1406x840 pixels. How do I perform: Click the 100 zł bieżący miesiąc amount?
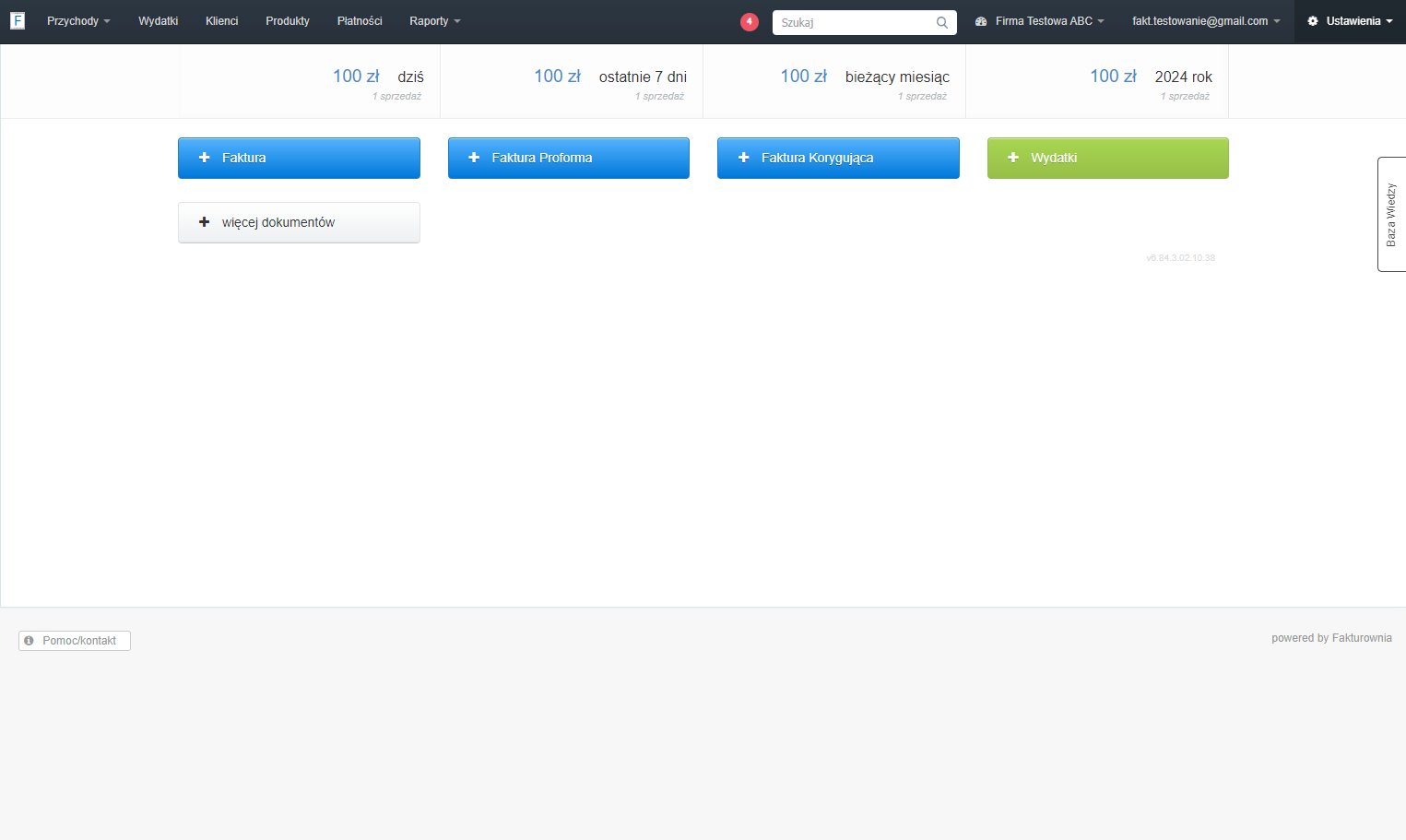pyautogui.click(x=804, y=77)
